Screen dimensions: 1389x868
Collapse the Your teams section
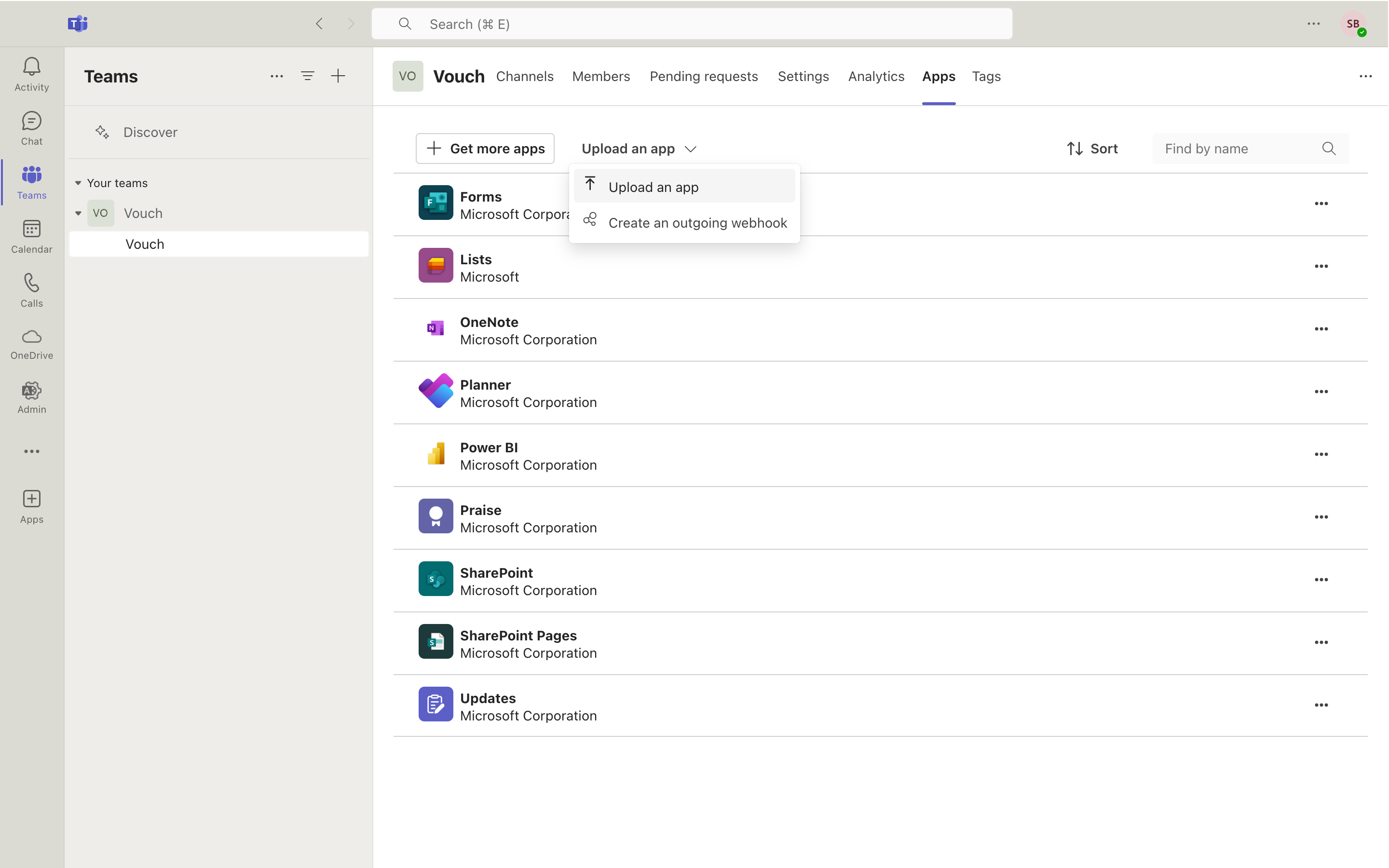tap(78, 183)
